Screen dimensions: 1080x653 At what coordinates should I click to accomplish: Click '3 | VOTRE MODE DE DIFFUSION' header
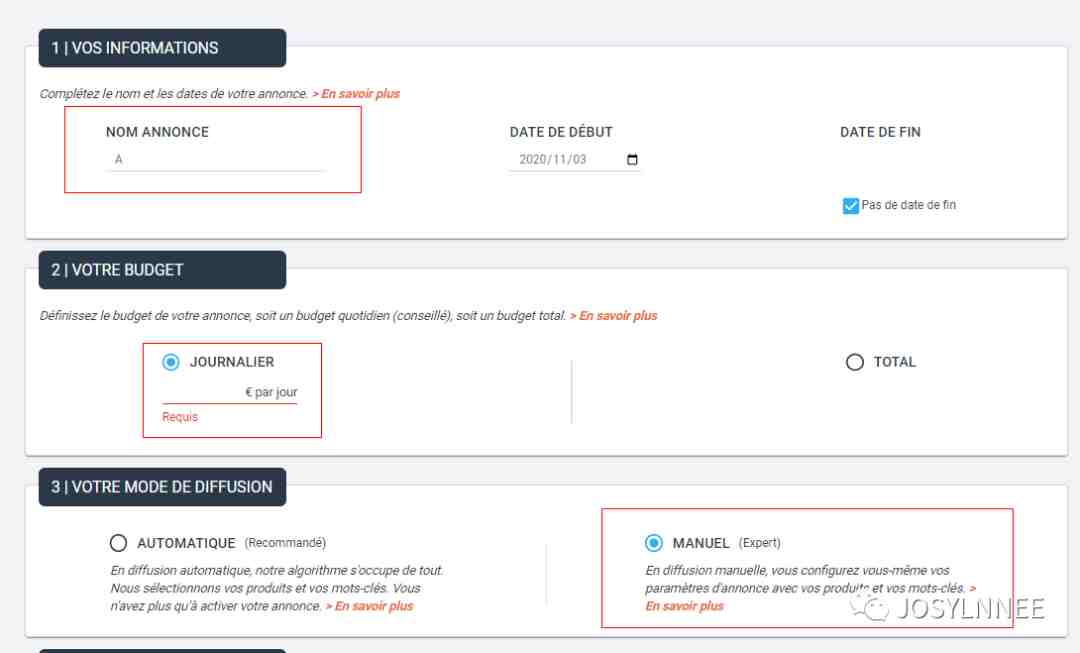pyautogui.click(x=163, y=487)
